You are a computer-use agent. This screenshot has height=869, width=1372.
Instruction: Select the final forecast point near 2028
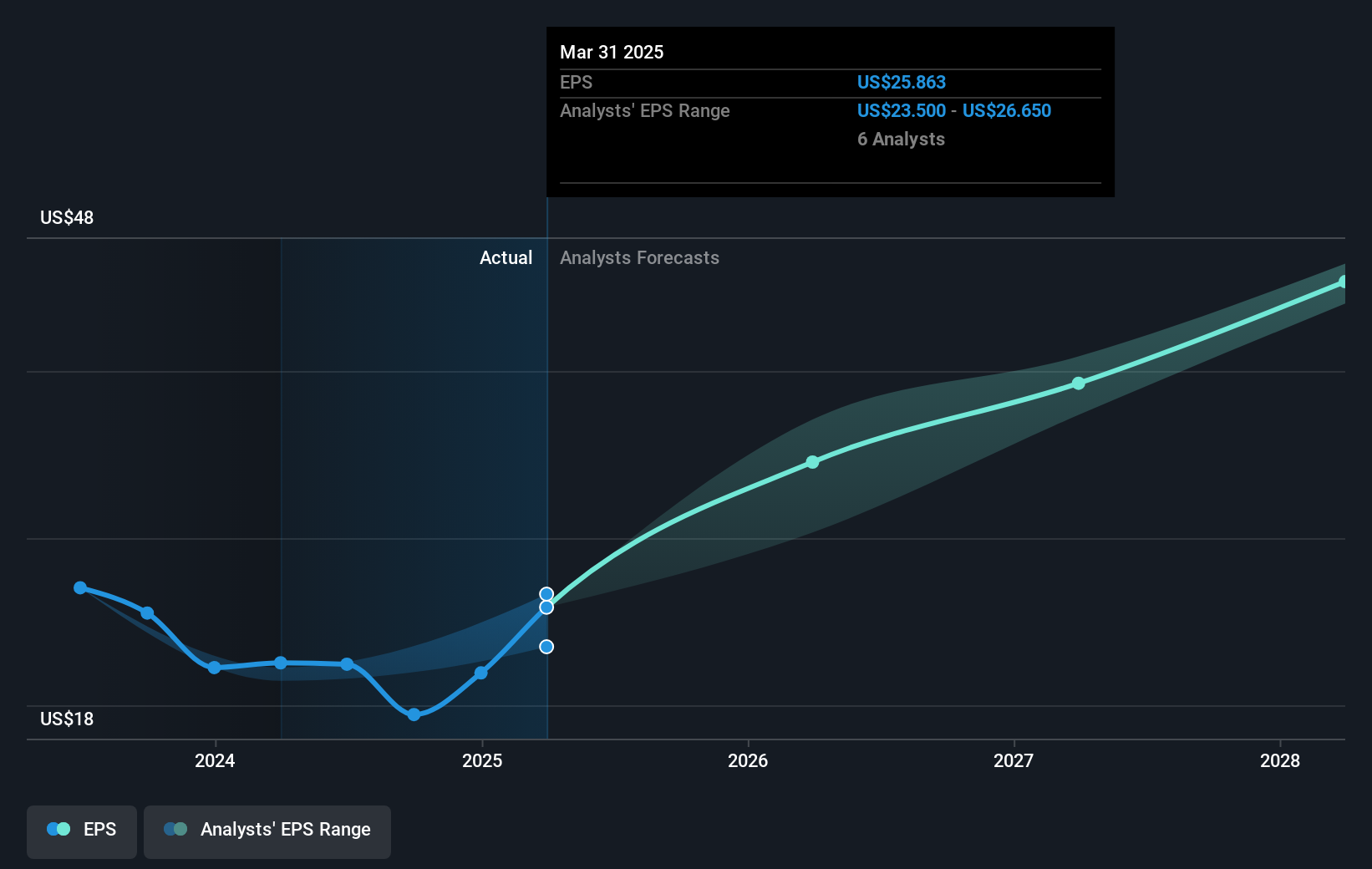1344,282
